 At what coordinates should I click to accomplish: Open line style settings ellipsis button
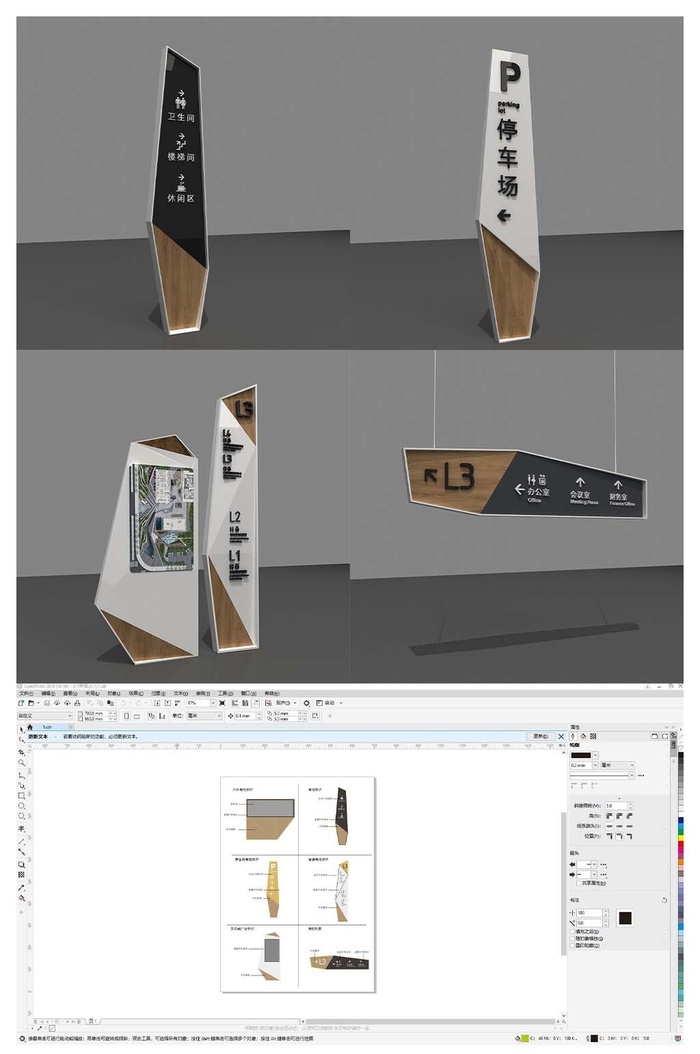pos(641,776)
